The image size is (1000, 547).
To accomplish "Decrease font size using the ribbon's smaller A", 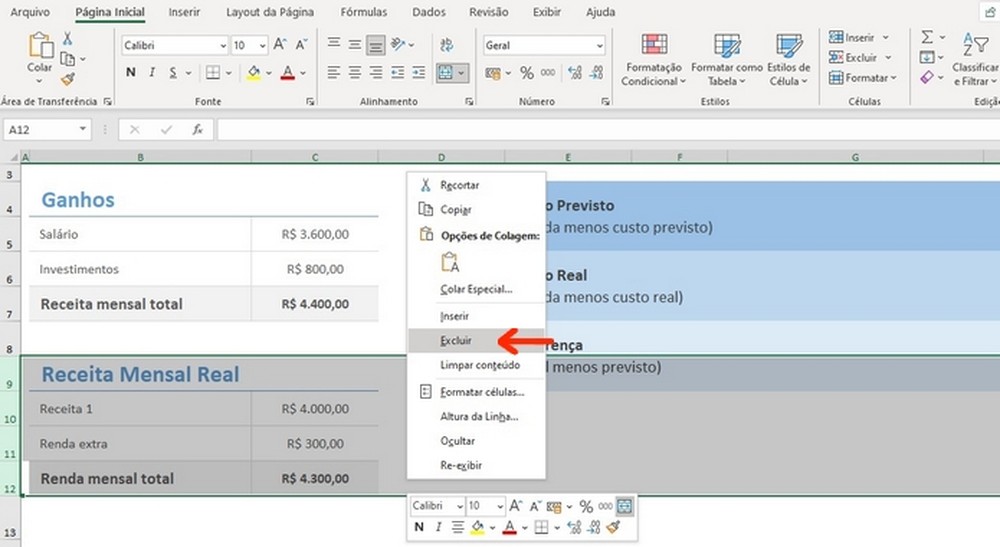I will [301, 45].
